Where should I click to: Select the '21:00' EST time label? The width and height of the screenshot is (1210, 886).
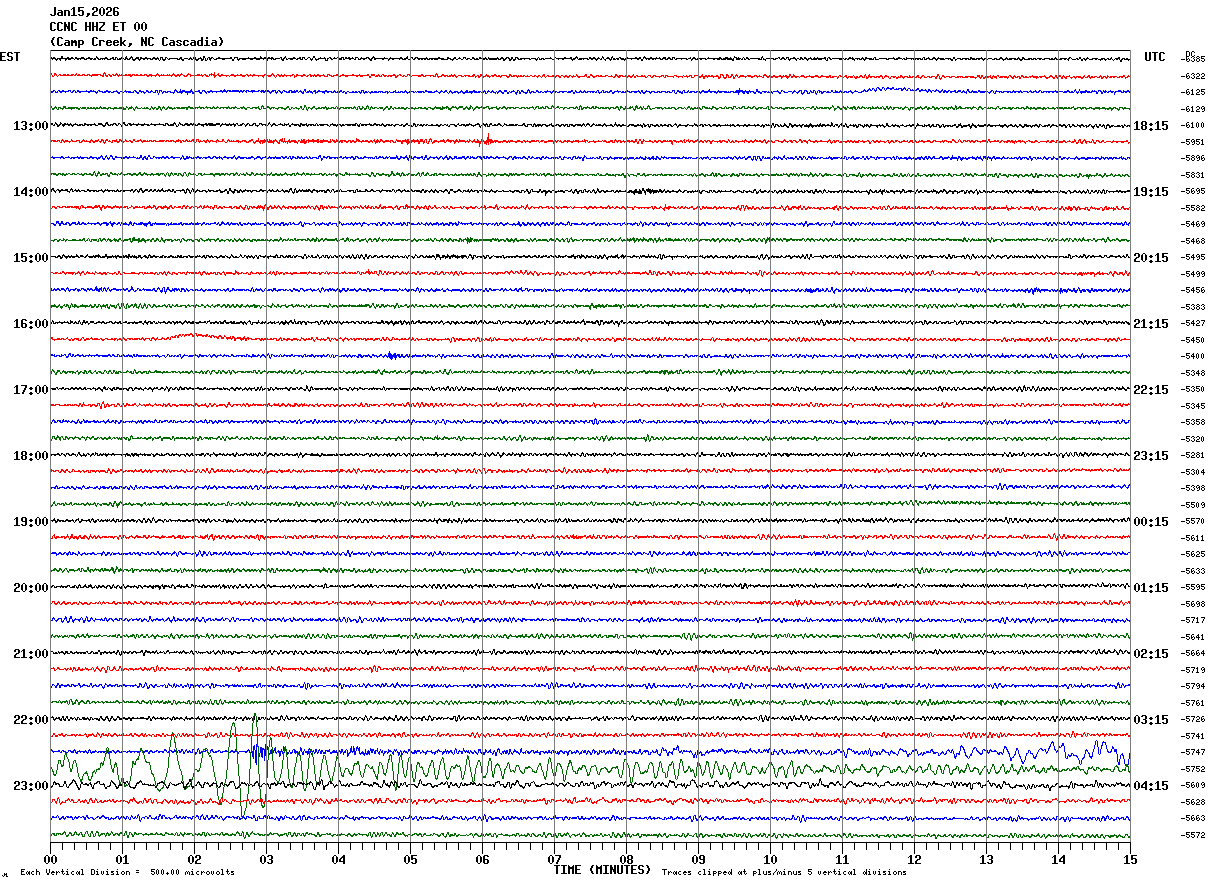(x=30, y=654)
